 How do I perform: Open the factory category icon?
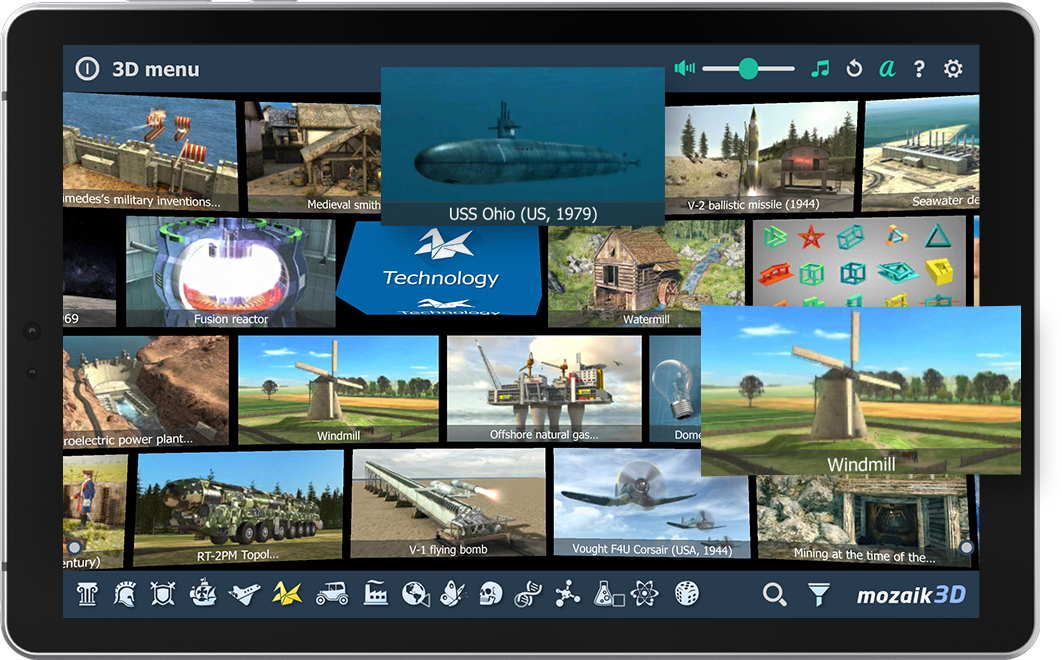coord(376,594)
